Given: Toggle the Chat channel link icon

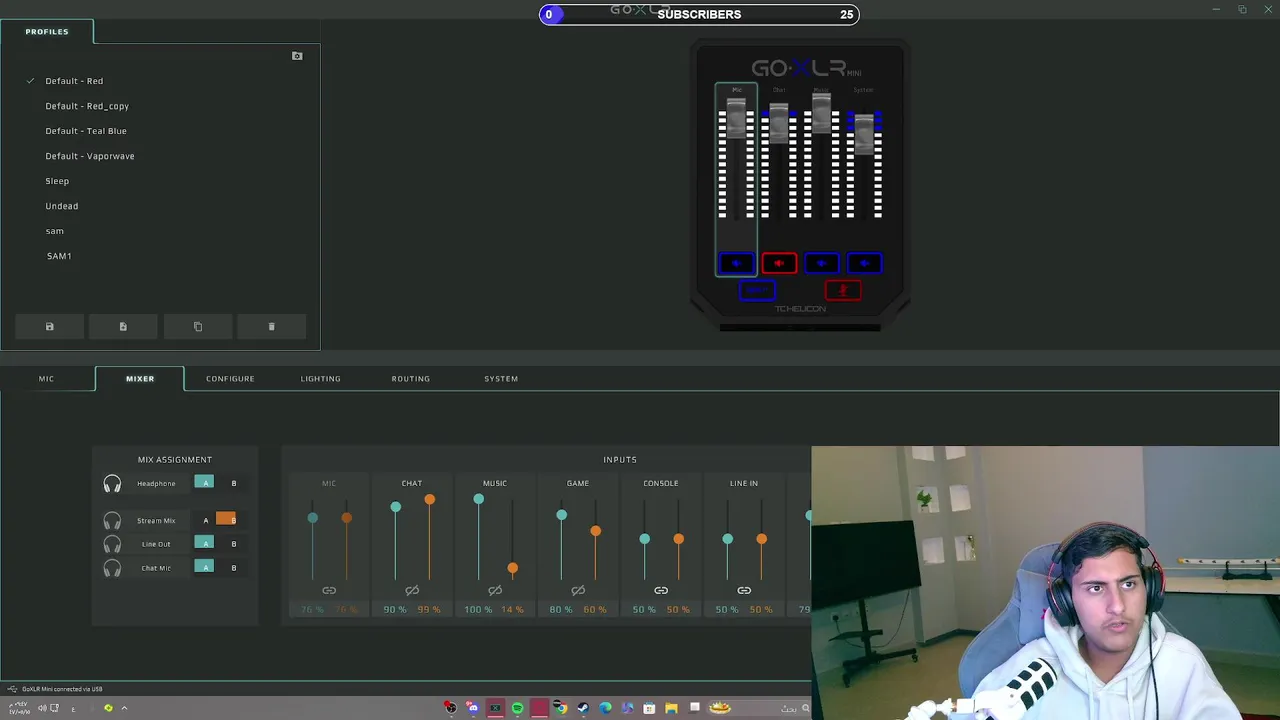Looking at the screenshot, I should tap(412, 591).
